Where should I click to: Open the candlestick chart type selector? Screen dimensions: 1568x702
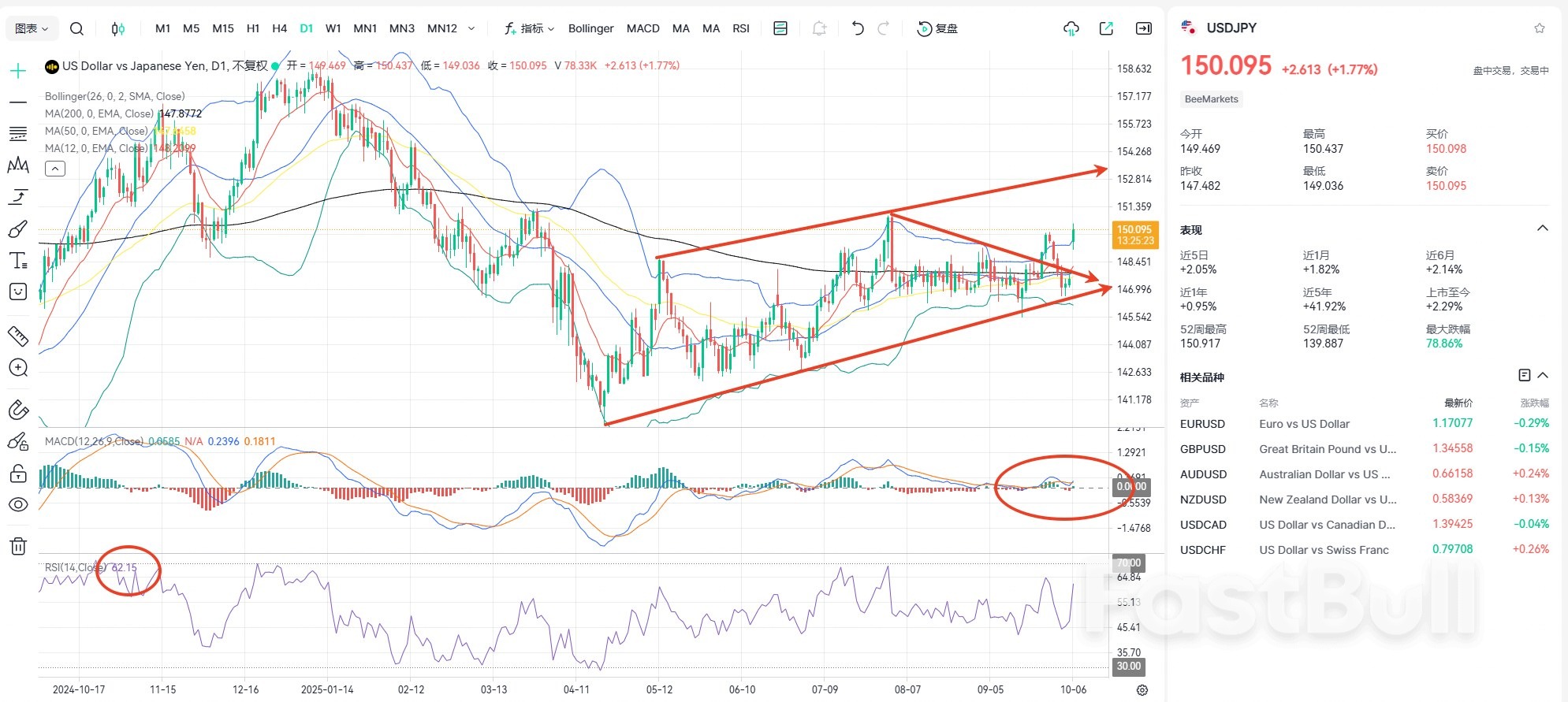(x=117, y=28)
